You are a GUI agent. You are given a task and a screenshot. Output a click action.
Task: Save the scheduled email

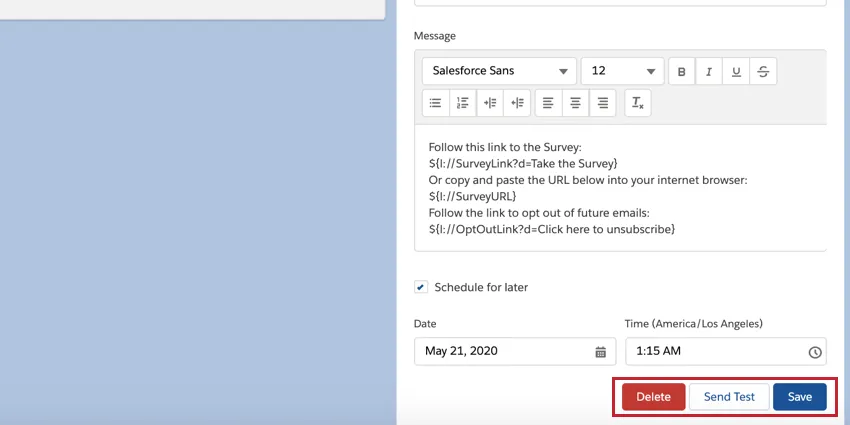pos(799,397)
